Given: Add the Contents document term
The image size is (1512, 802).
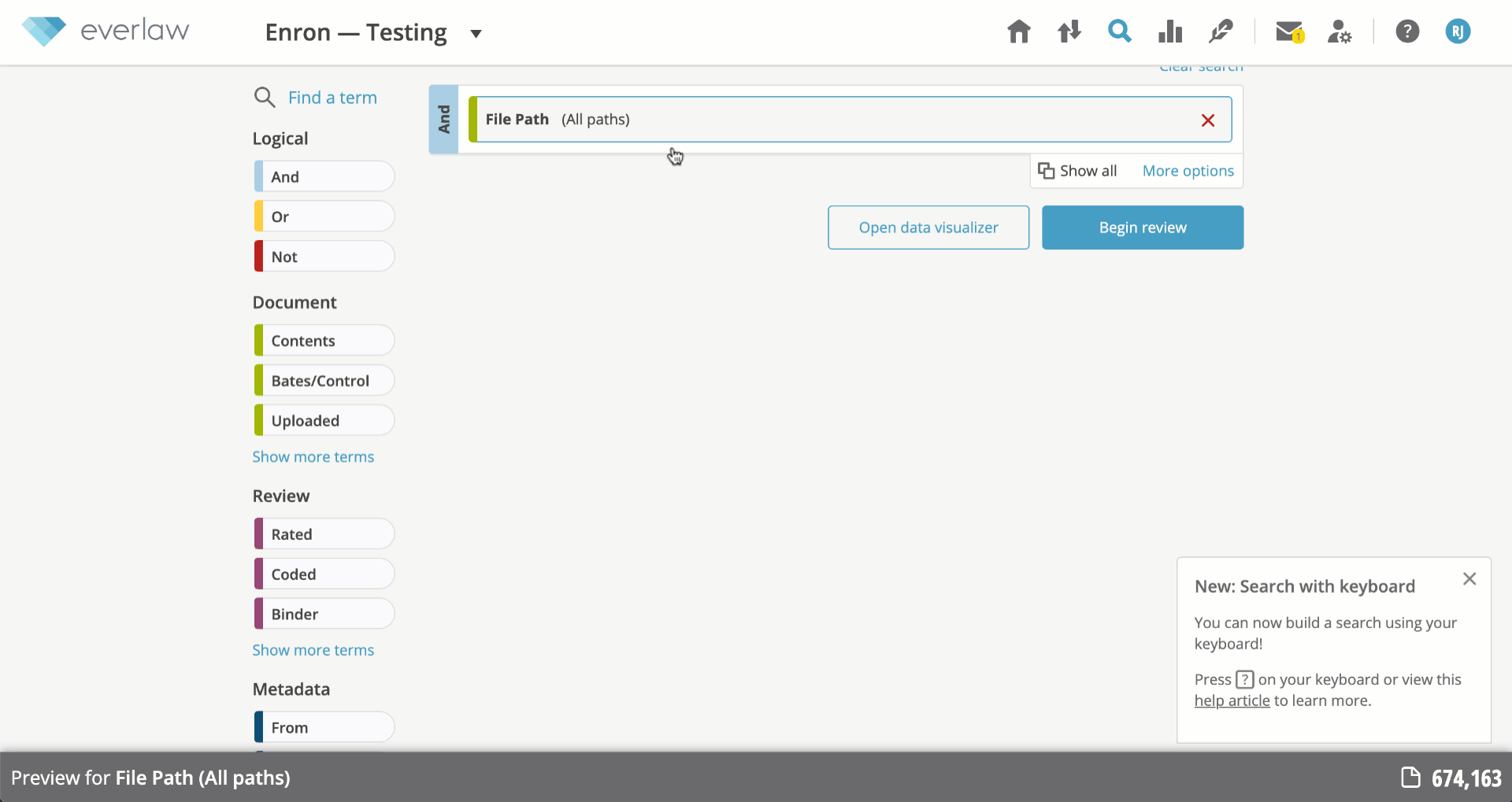Looking at the screenshot, I should coord(324,341).
